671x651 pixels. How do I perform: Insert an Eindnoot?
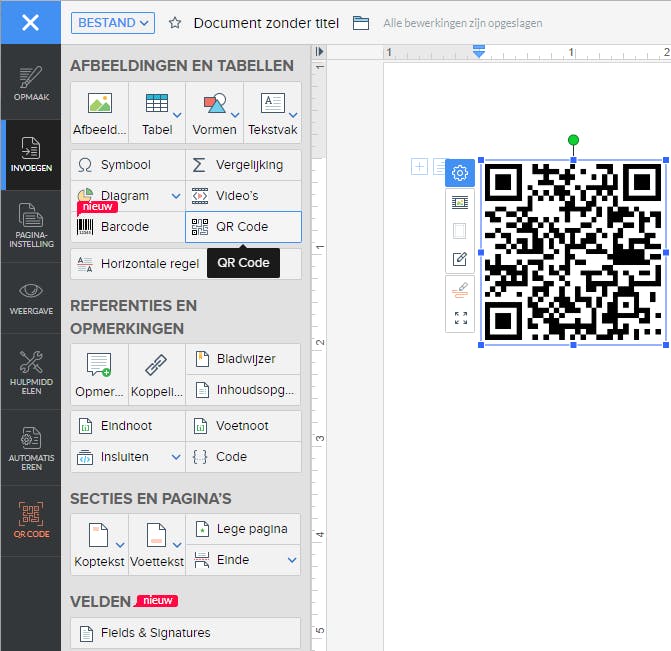[128, 426]
